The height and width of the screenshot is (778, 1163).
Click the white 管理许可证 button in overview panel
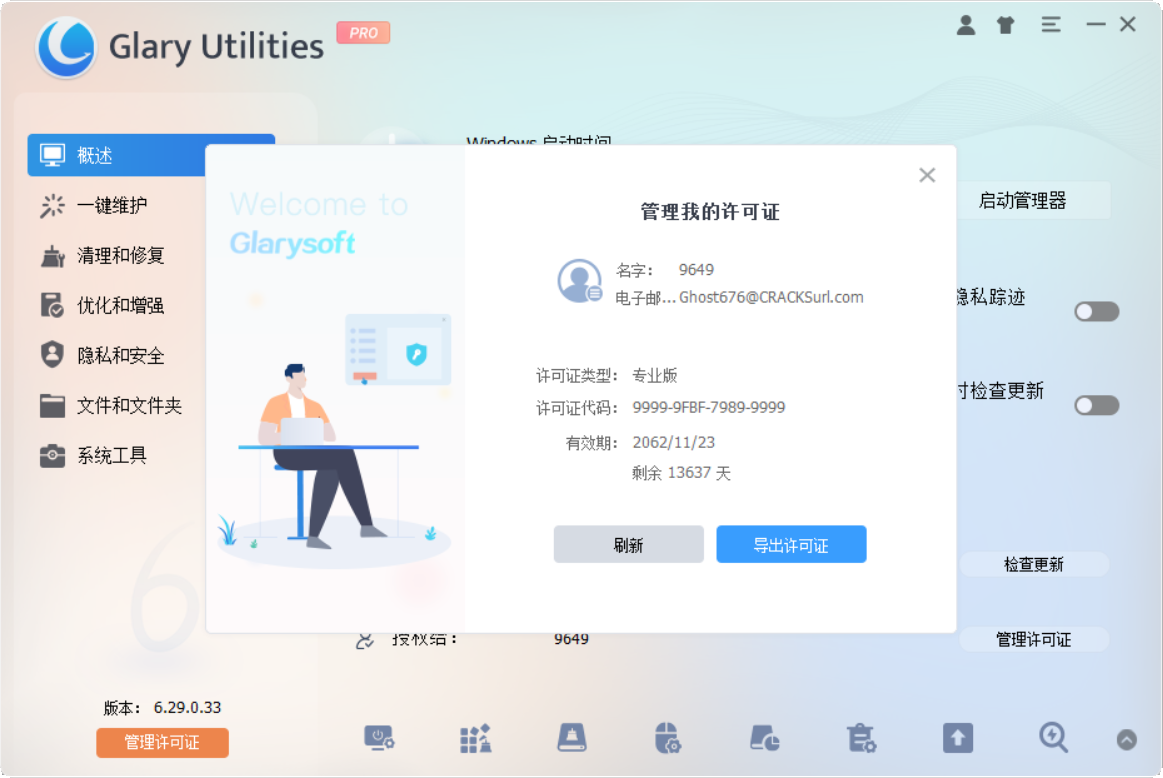pyautogui.click(x=1034, y=639)
